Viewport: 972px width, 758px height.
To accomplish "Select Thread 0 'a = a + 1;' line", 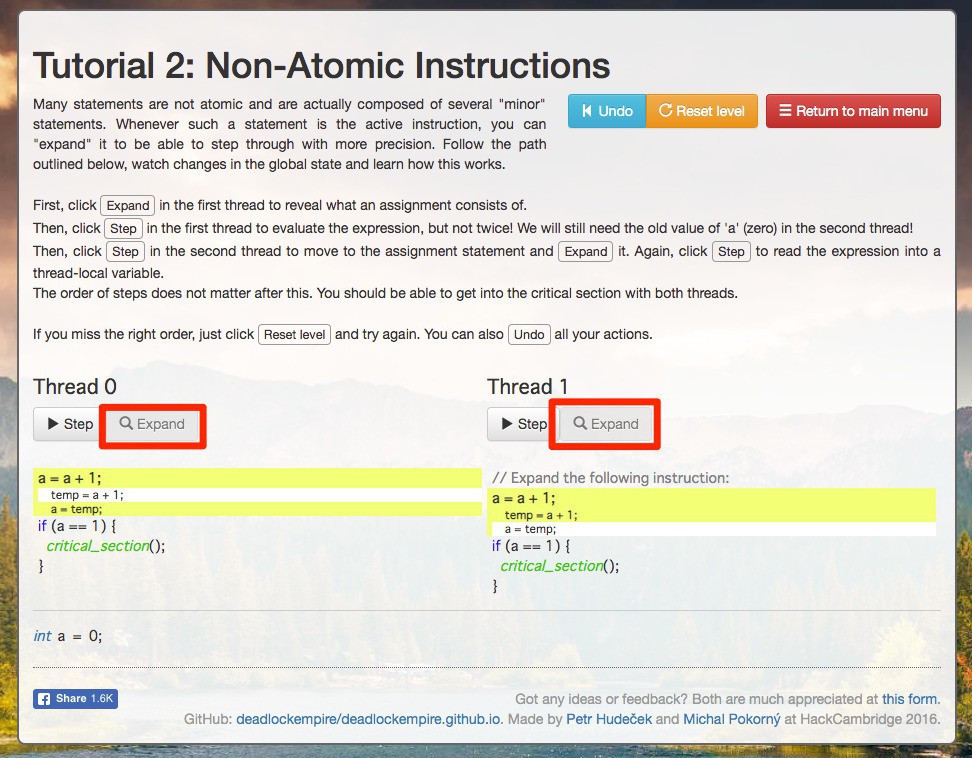I will point(257,478).
